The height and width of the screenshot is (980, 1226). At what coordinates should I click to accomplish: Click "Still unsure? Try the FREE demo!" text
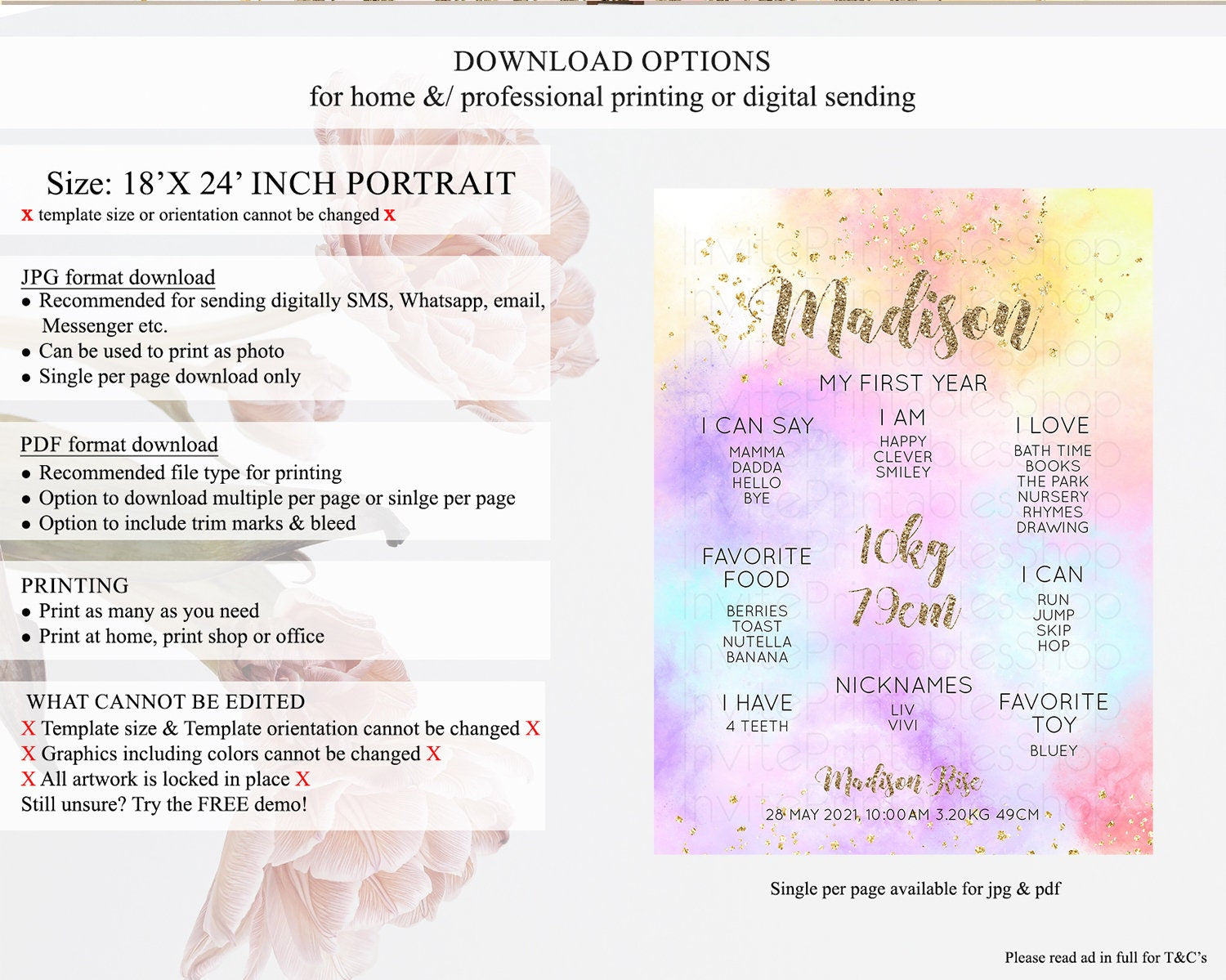click(164, 804)
